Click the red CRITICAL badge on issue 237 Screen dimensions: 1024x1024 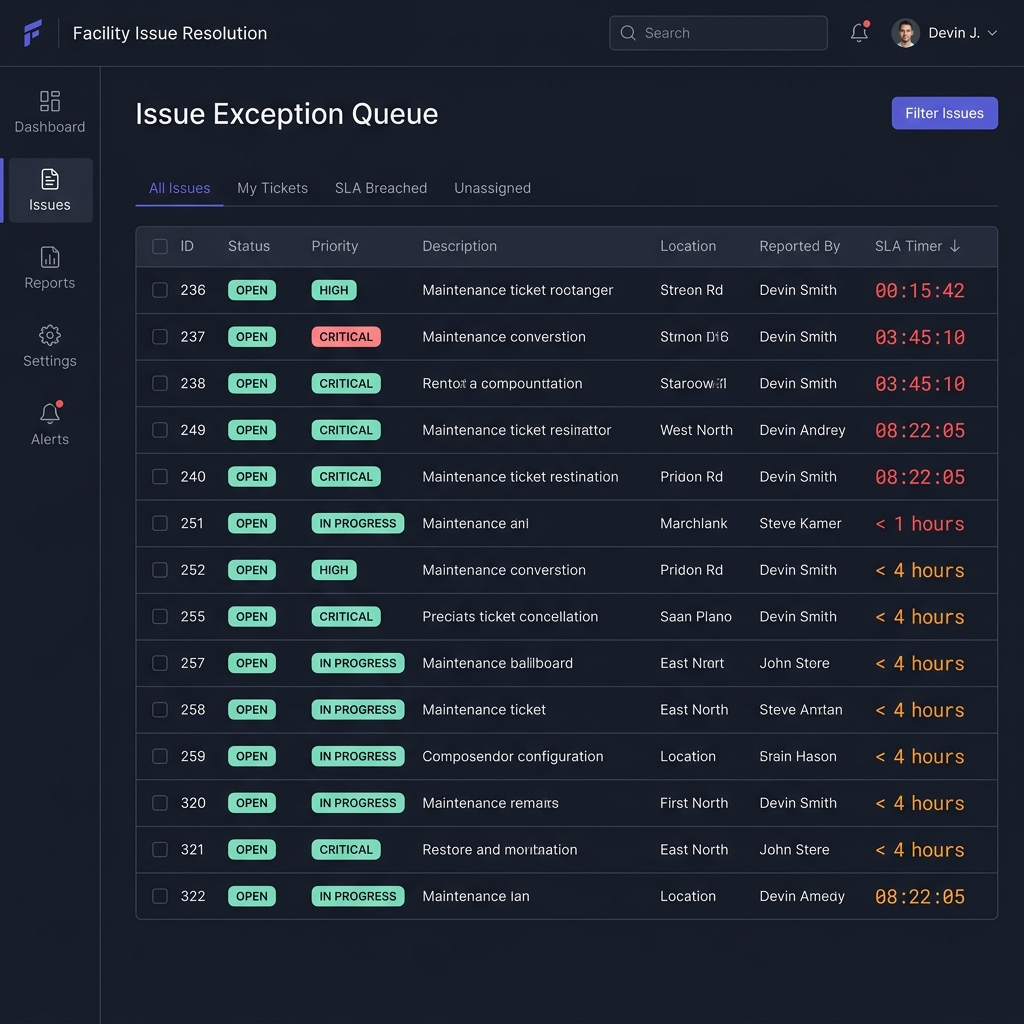pyautogui.click(x=345, y=337)
